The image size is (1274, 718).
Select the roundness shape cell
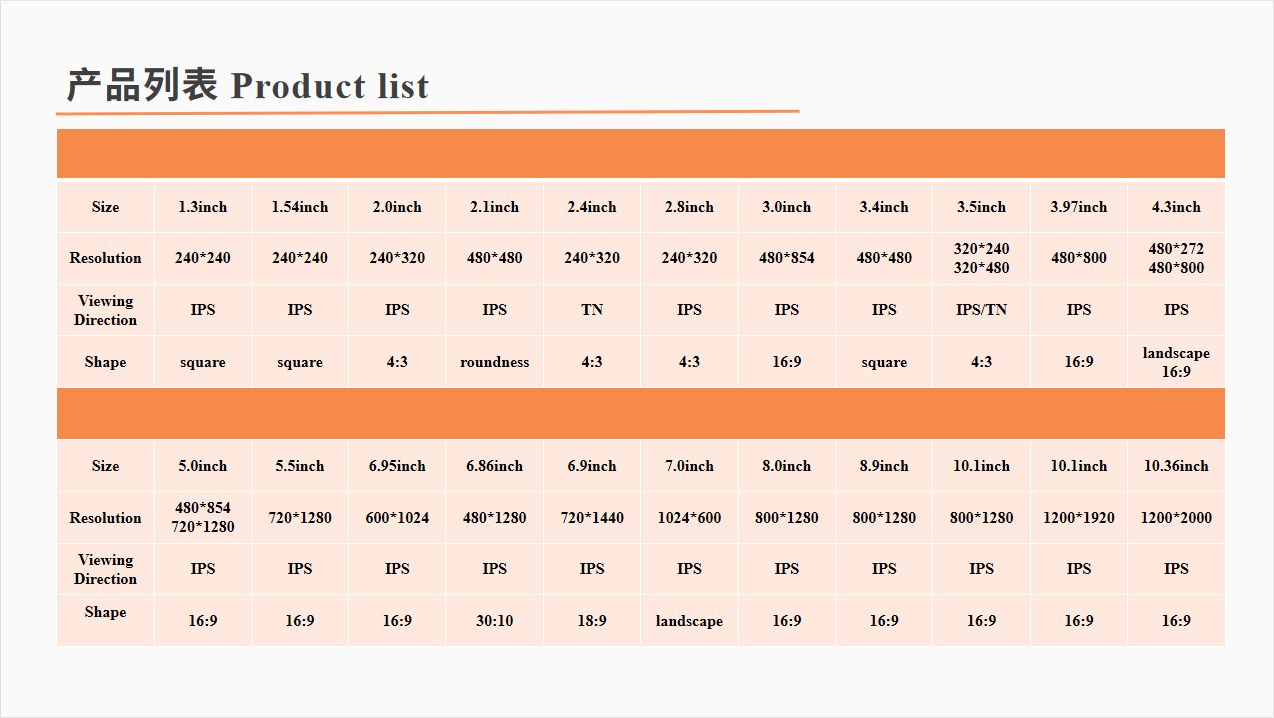pyautogui.click(x=495, y=362)
